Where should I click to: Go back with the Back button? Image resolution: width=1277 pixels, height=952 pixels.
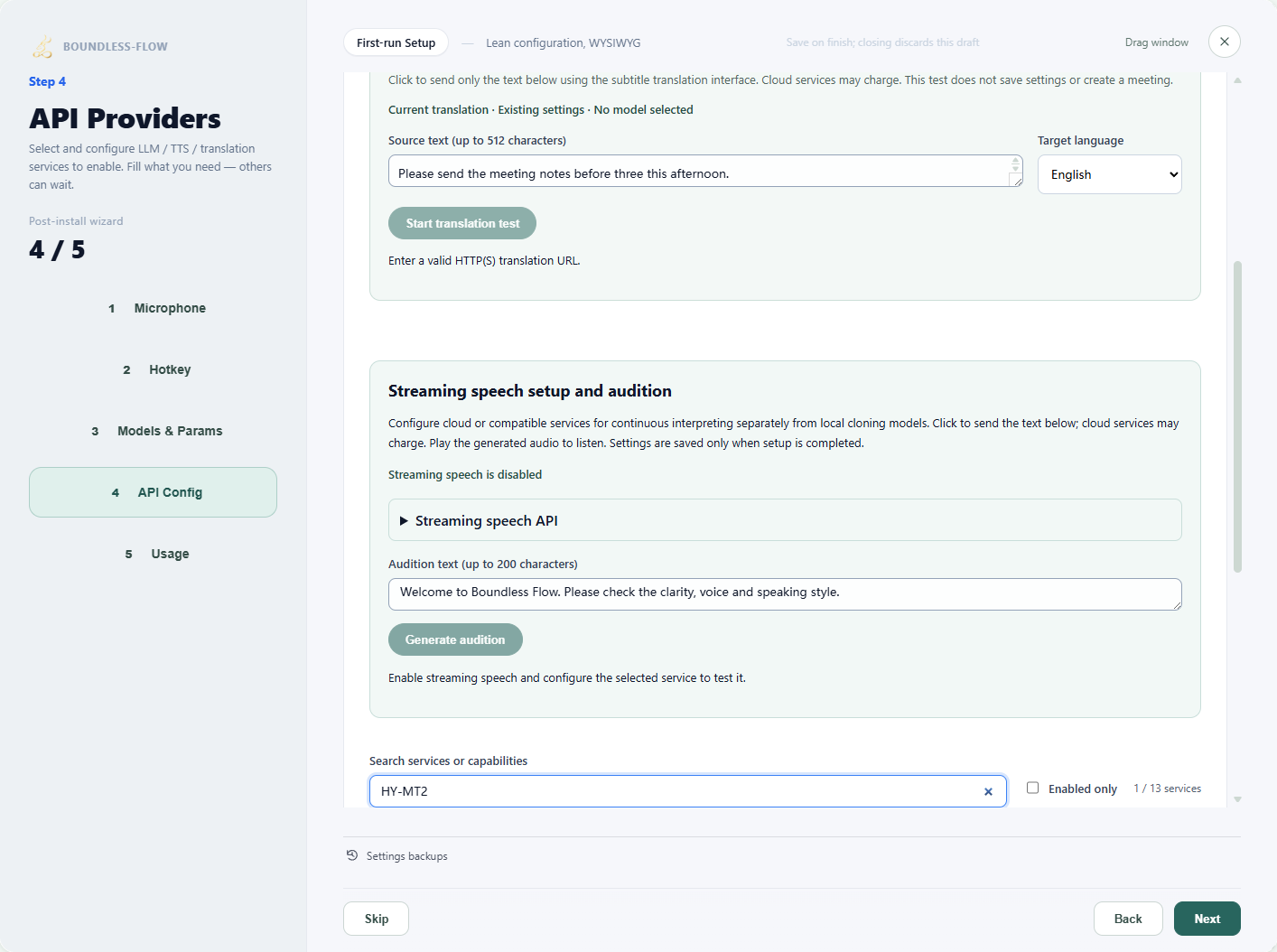click(x=1128, y=919)
